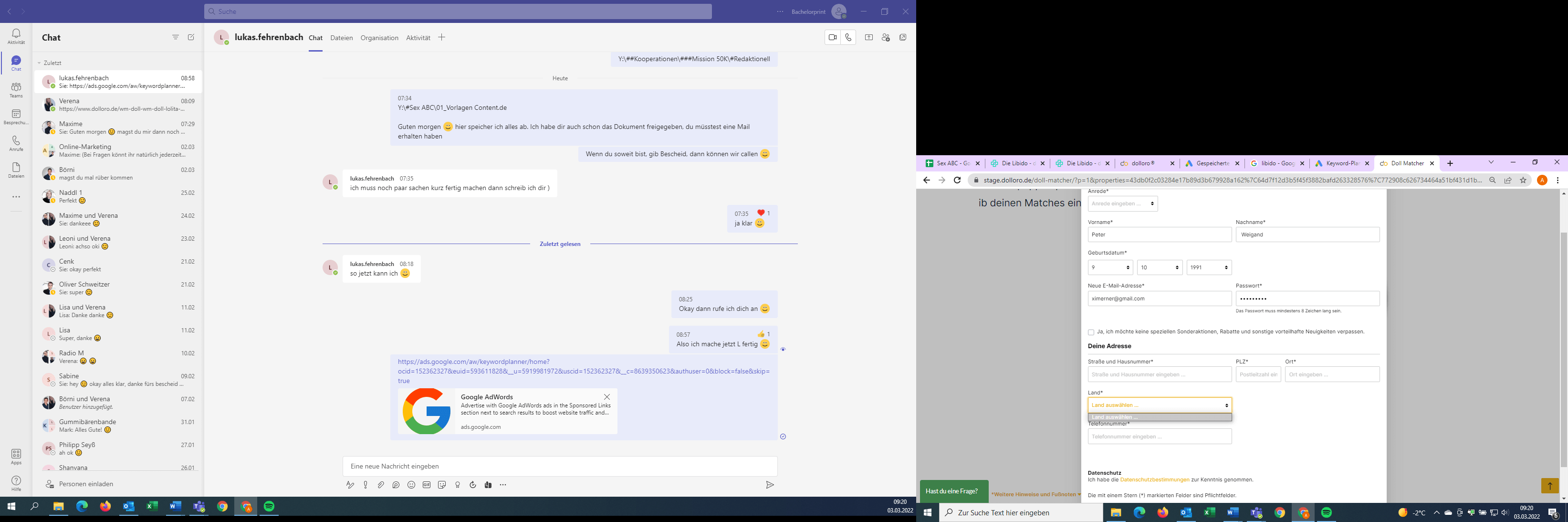Open Teams section in sidebar
This screenshot has width=1568, height=522.
tap(16, 89)
